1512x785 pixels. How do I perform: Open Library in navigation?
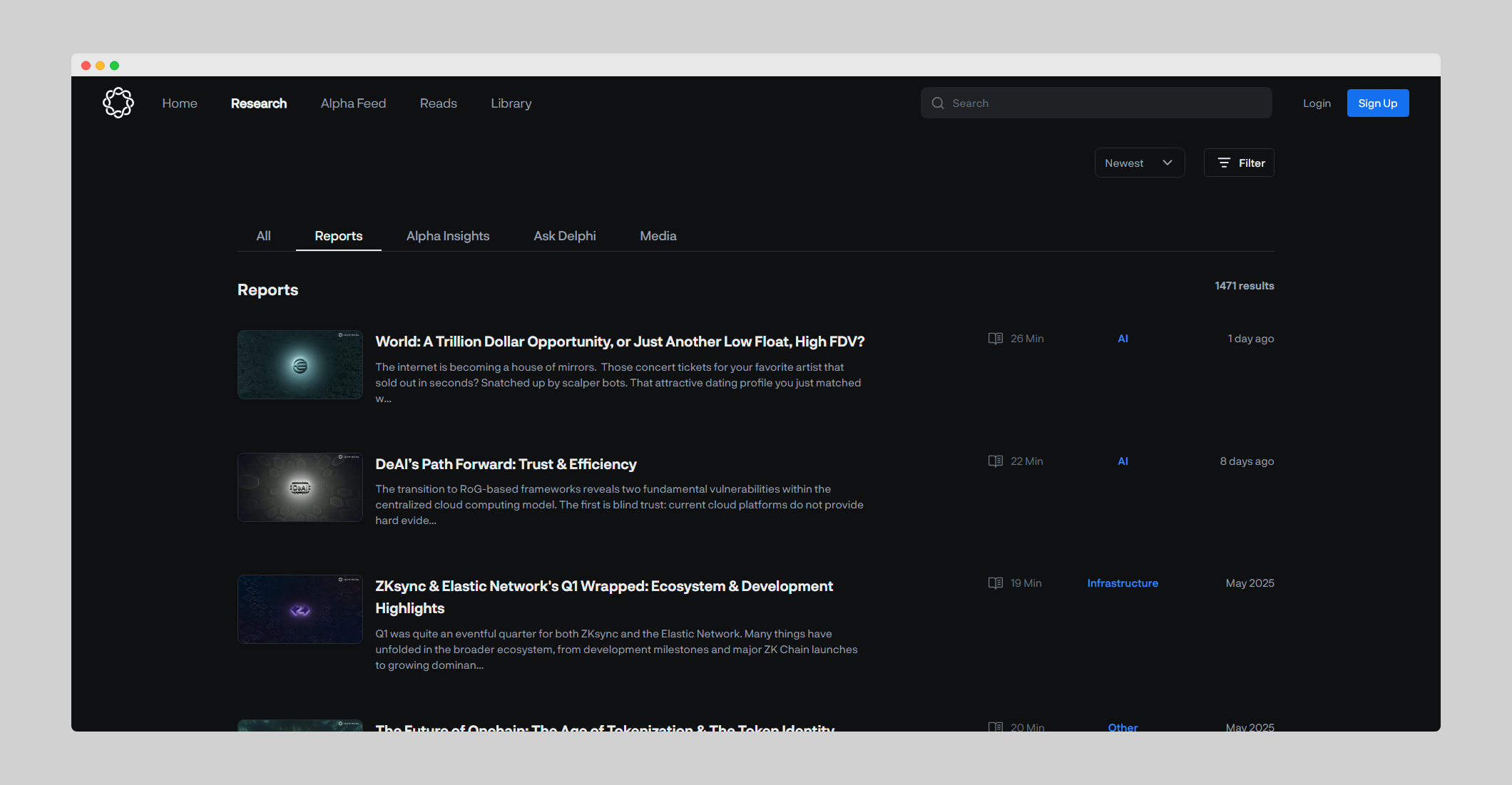pyautogui.click(x=511, y=103)
